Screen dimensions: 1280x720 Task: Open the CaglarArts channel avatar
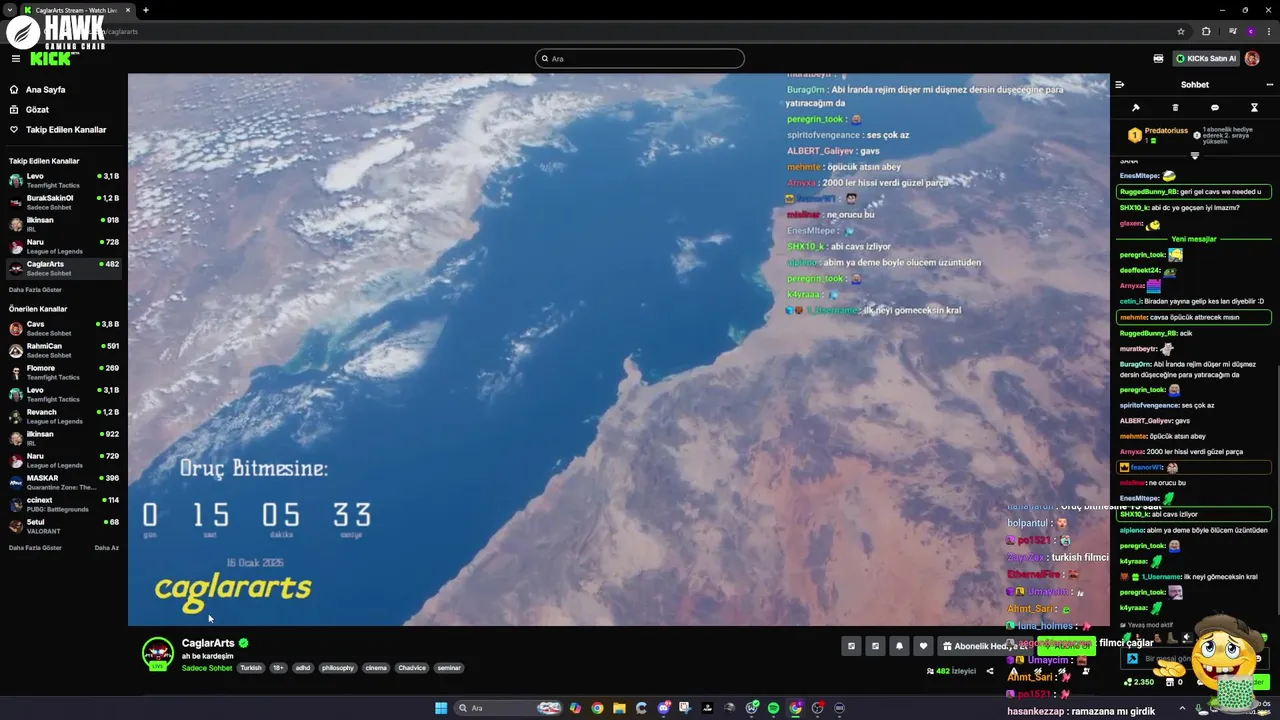pyautogui.click(x=158, y=653)
